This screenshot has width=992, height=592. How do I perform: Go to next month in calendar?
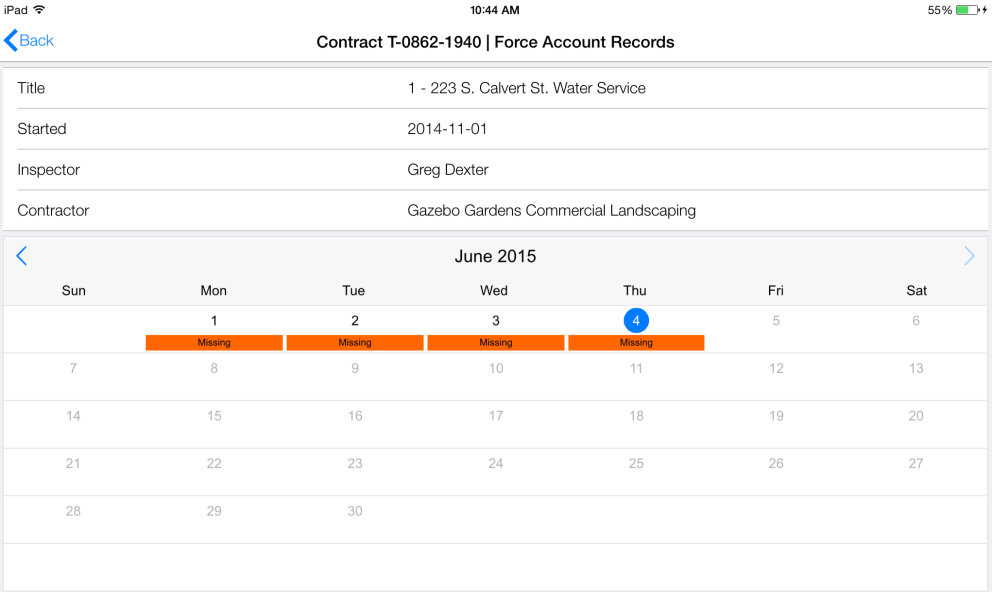point(969,256)
